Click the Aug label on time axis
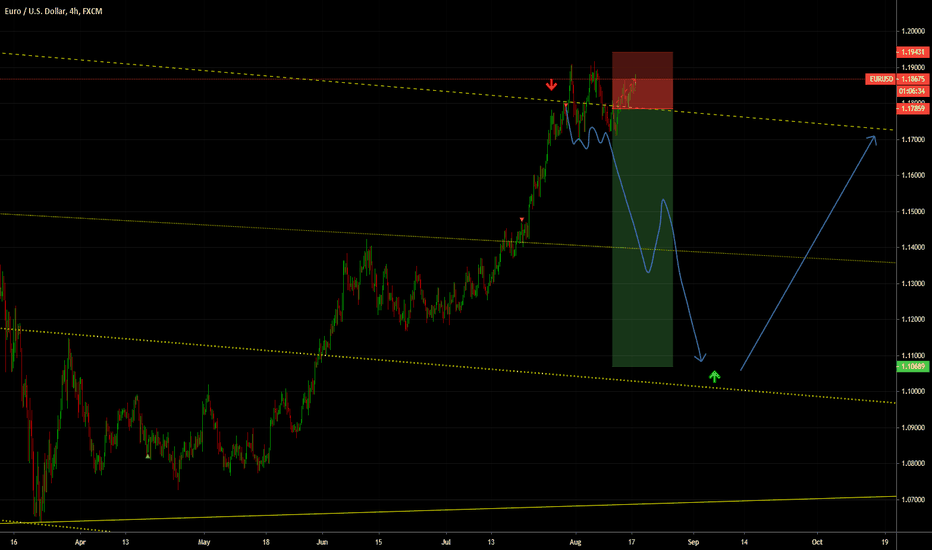 point(575,542)
